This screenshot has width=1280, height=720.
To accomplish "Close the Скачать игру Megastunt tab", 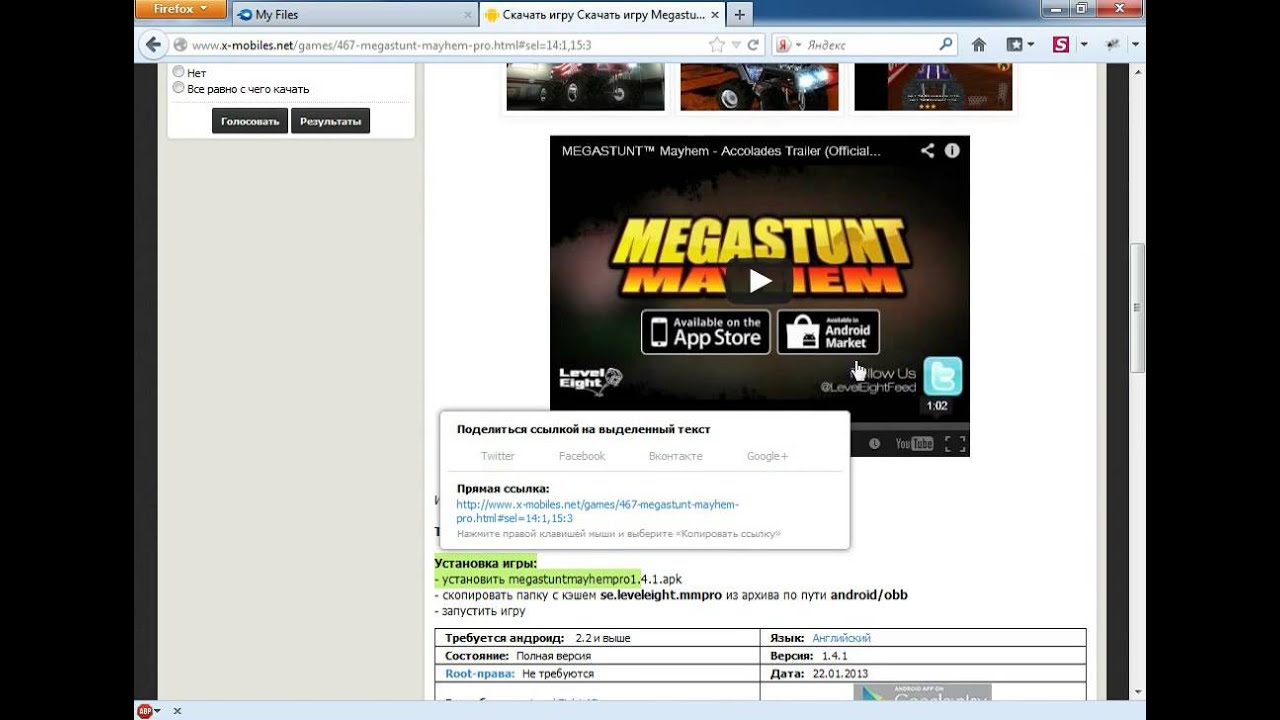I will [715, 15].
